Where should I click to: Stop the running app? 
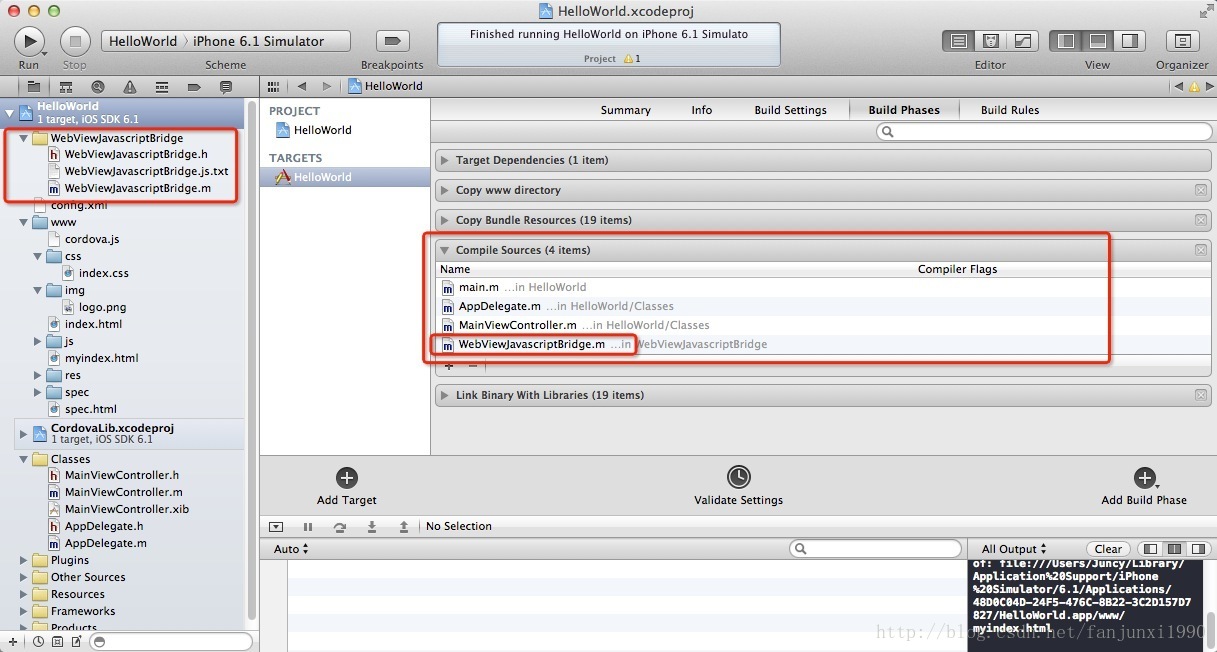pos(75,41)
